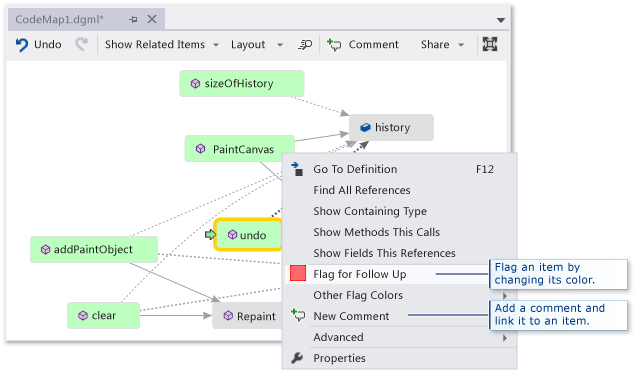Click the sizeOfHistory method cube icon
Image resolution: width=636 pixels, height=370 pixels.
(196, 84)
